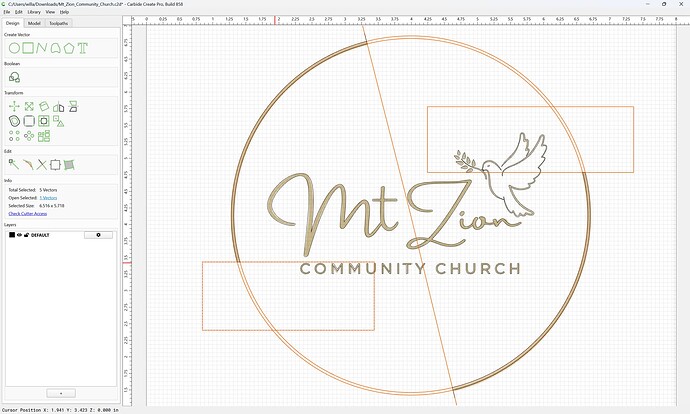690x414 pixels.
Task: Select the arch shape tool
Action: [55, 48]
